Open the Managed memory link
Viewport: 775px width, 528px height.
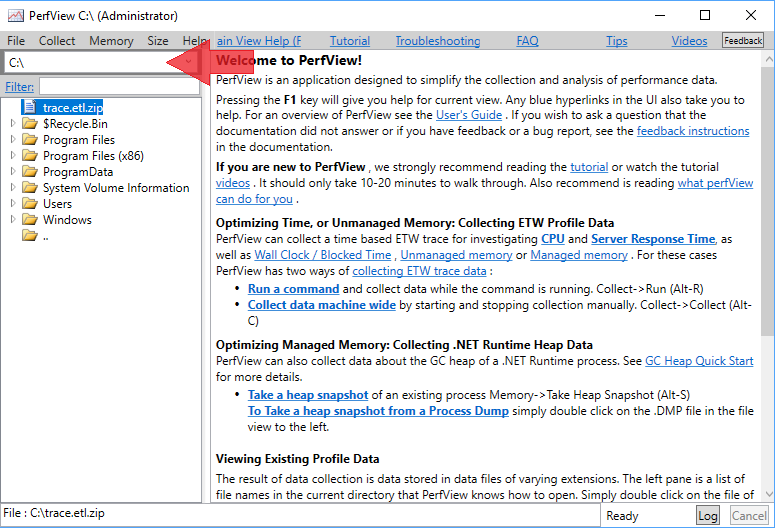(x=579, y=255)
